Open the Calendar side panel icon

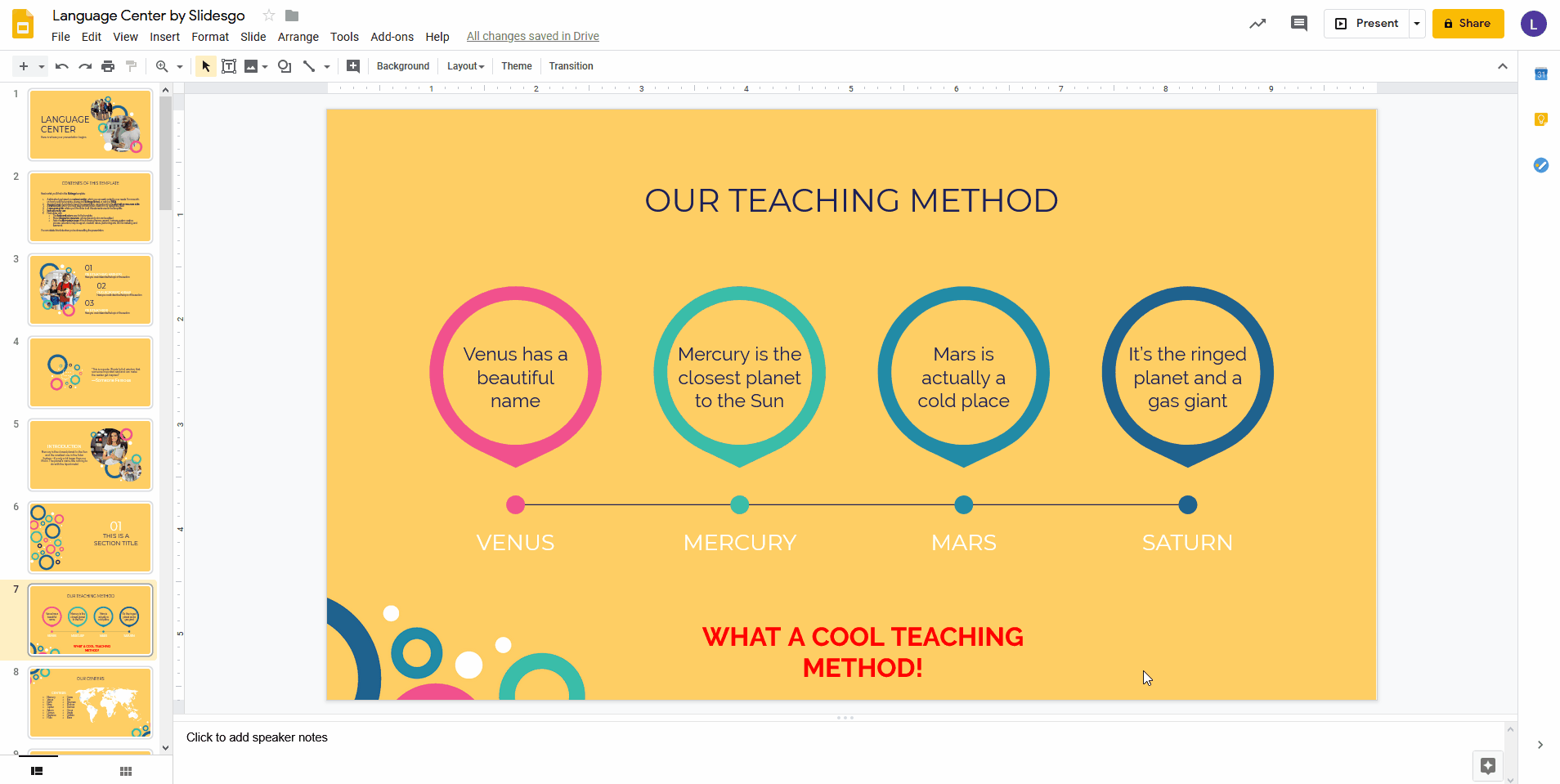[x=1540, y=74]
